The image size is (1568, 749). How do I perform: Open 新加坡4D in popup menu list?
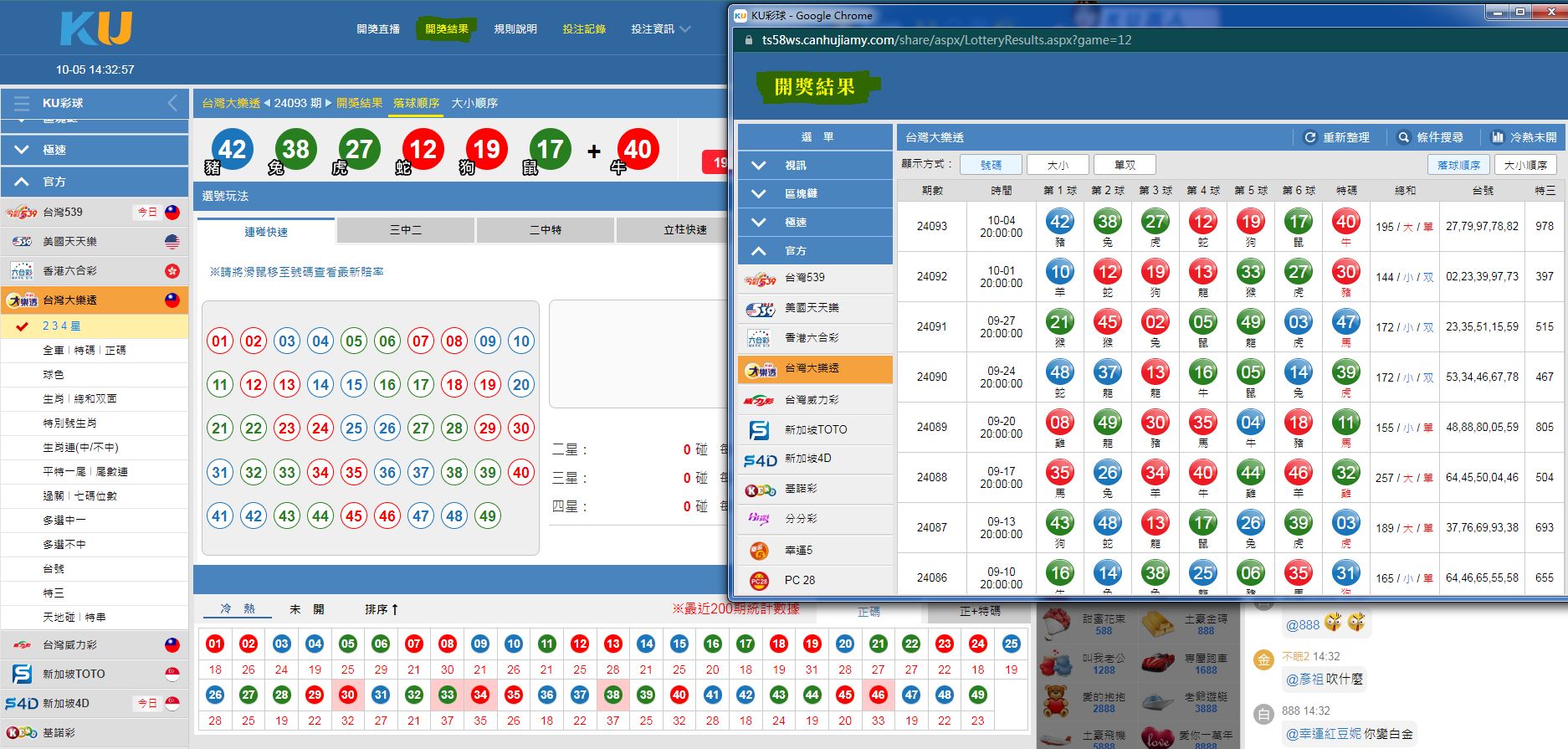tap(815, 459)
